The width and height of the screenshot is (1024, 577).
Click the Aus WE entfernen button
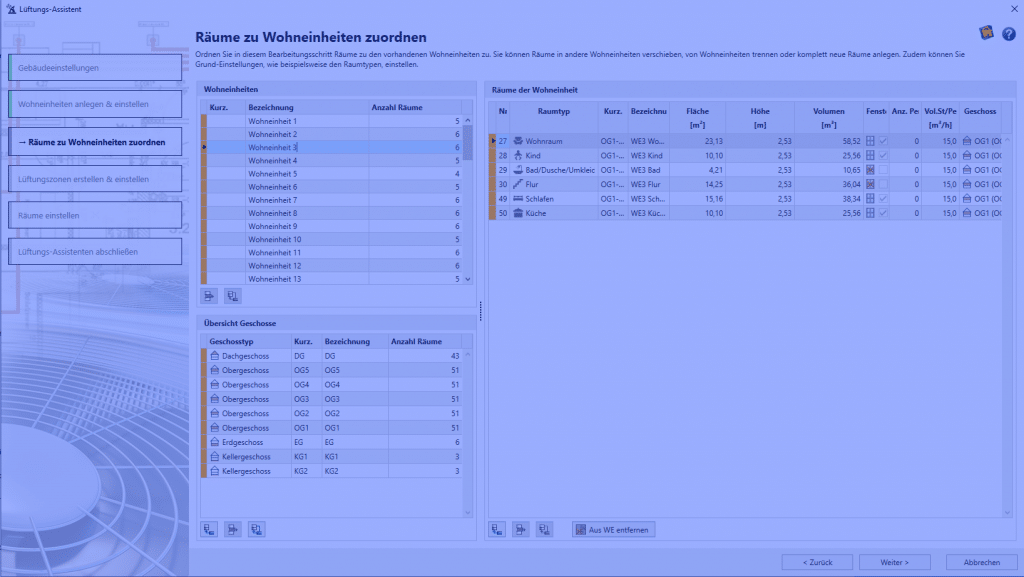614,529
